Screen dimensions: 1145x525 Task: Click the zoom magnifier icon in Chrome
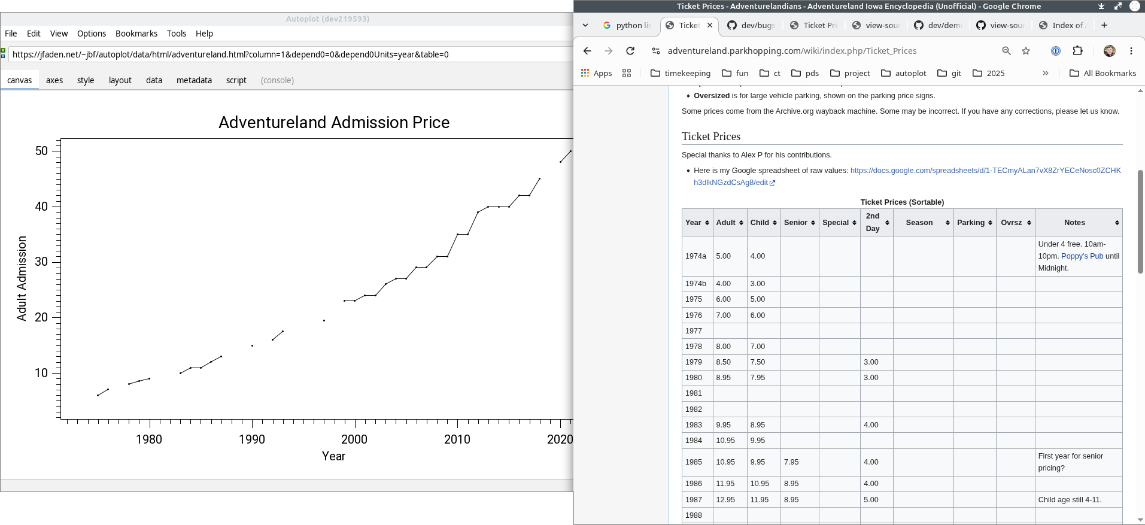pyautogui.click(x=1006, y=51)
